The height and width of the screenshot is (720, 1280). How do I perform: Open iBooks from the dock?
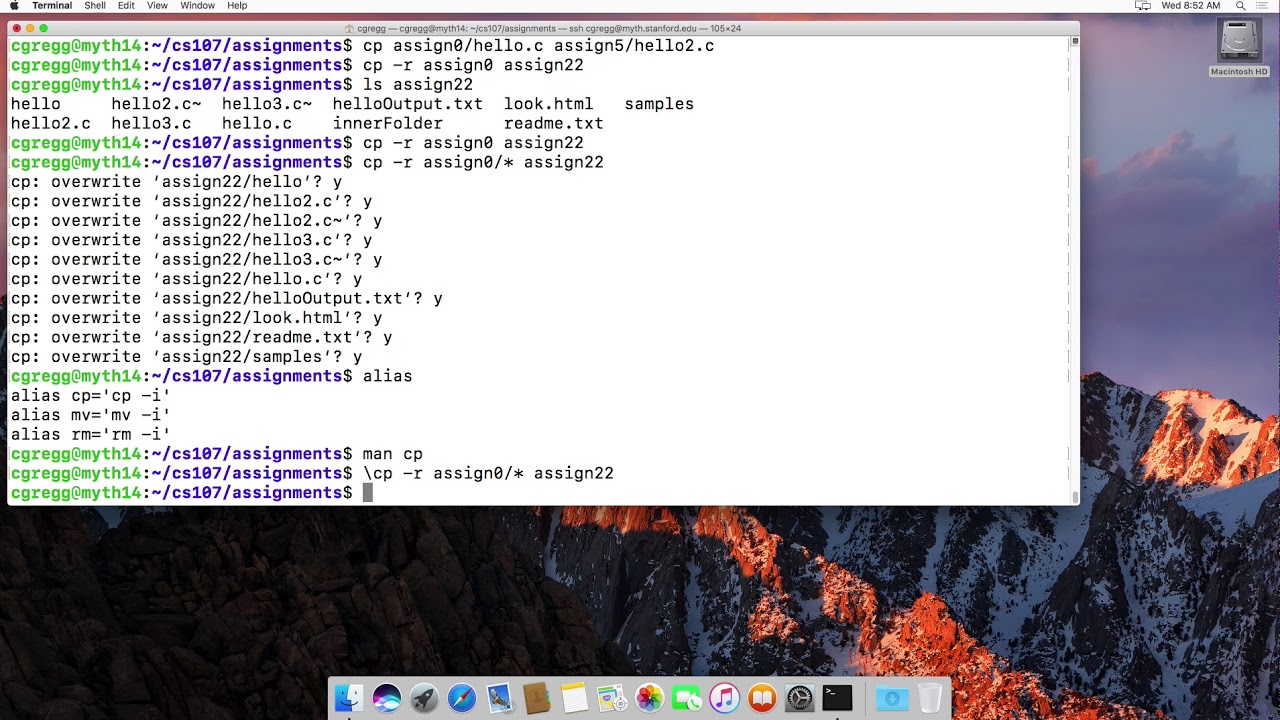tap(762, 698)
